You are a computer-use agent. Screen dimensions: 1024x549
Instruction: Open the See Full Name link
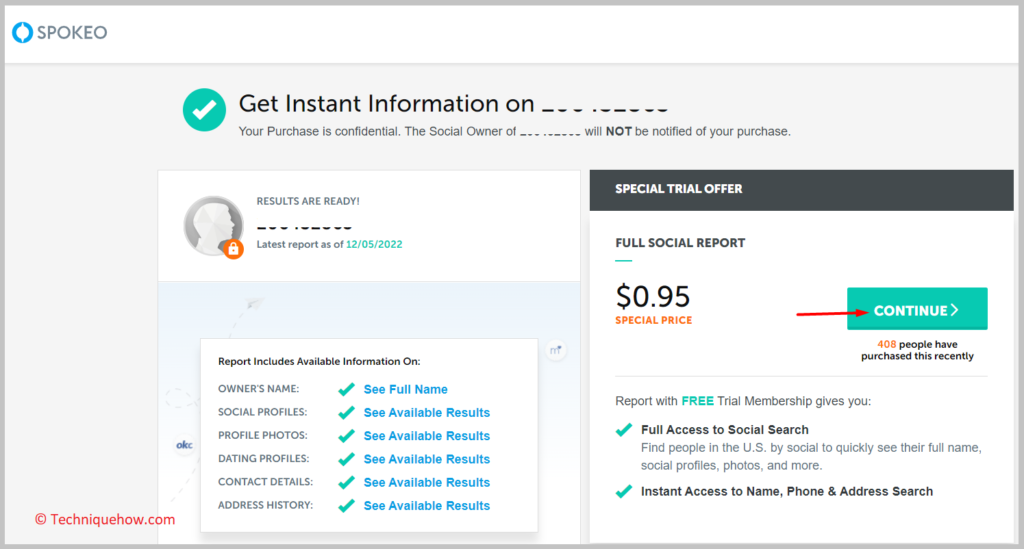406,390
